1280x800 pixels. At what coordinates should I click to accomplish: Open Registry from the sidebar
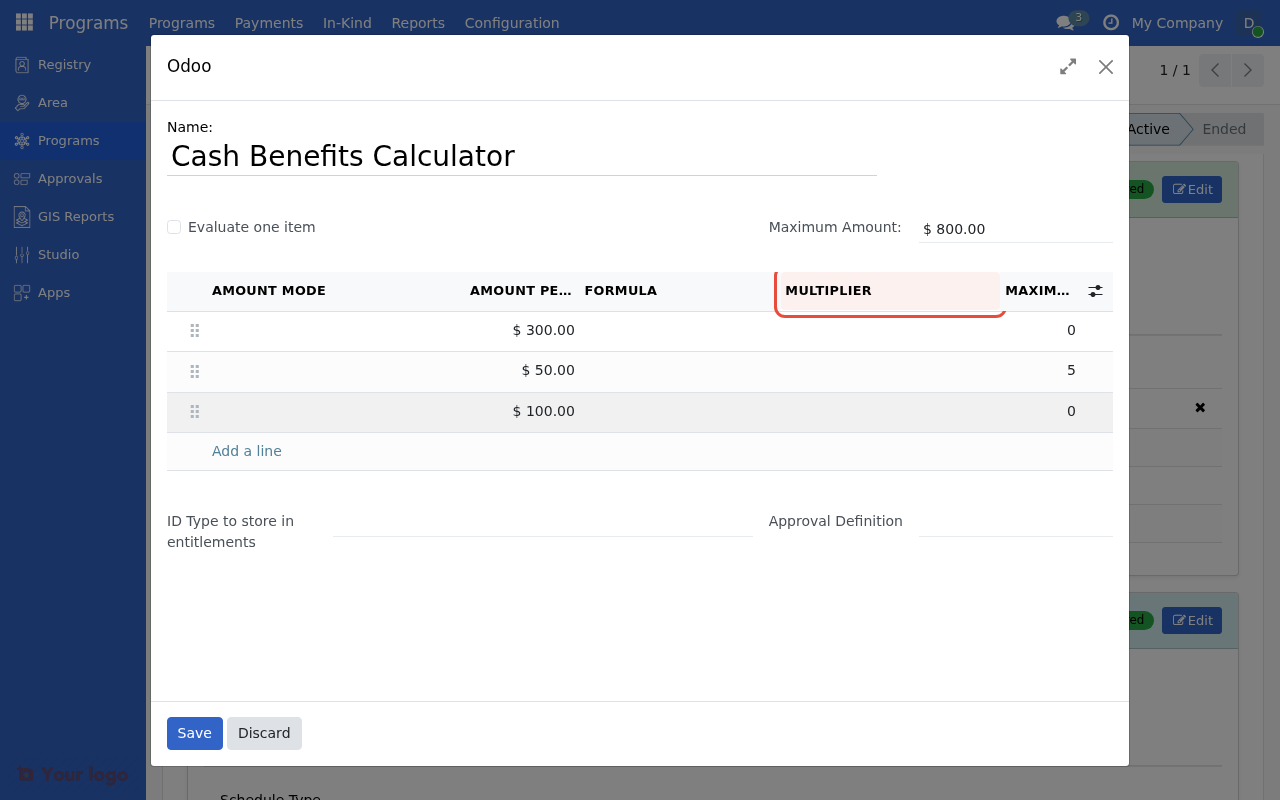pyautogui.click(x=64, y=64)
